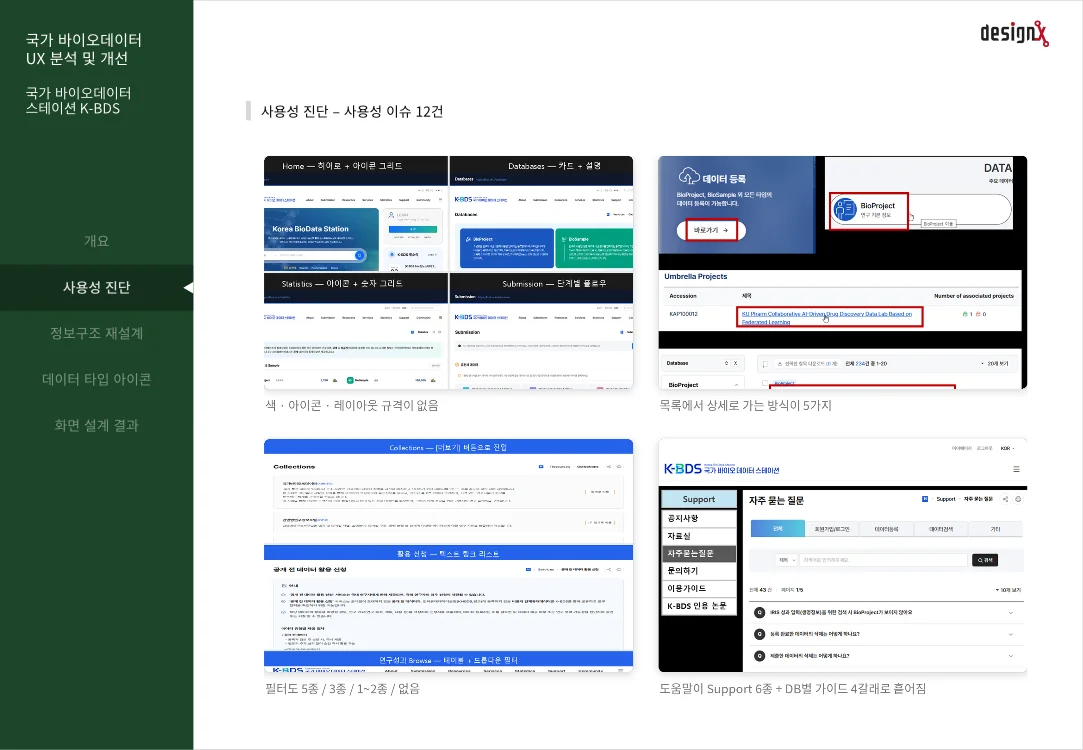Screen dimensions: 1083x750
Task: Open 데이터 타입 아이콘 section in sidebar
Action: [x=96, y=379]
